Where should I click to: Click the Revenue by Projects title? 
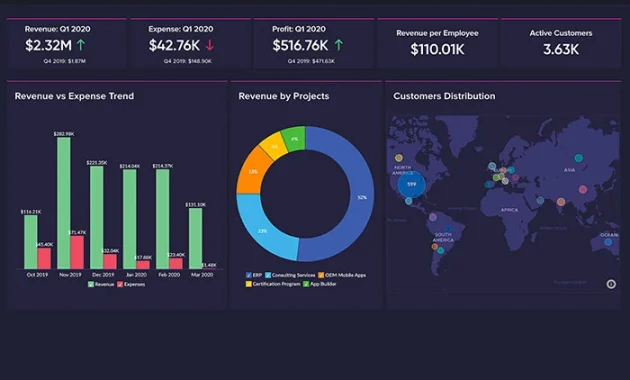pos(284,96)
